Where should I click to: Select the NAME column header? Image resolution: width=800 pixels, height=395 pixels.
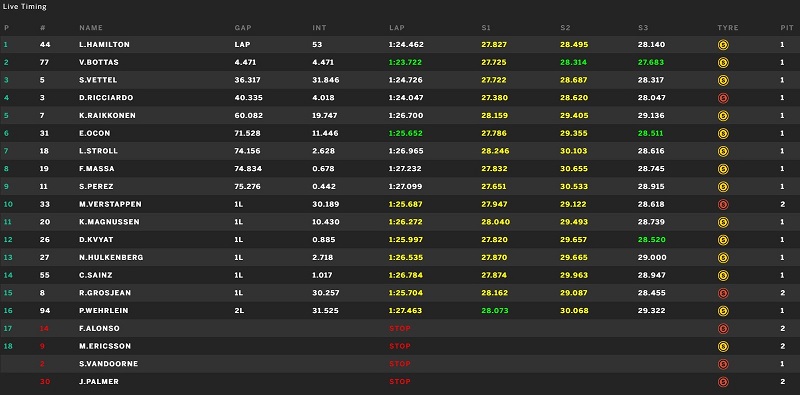tap(91, 28)
